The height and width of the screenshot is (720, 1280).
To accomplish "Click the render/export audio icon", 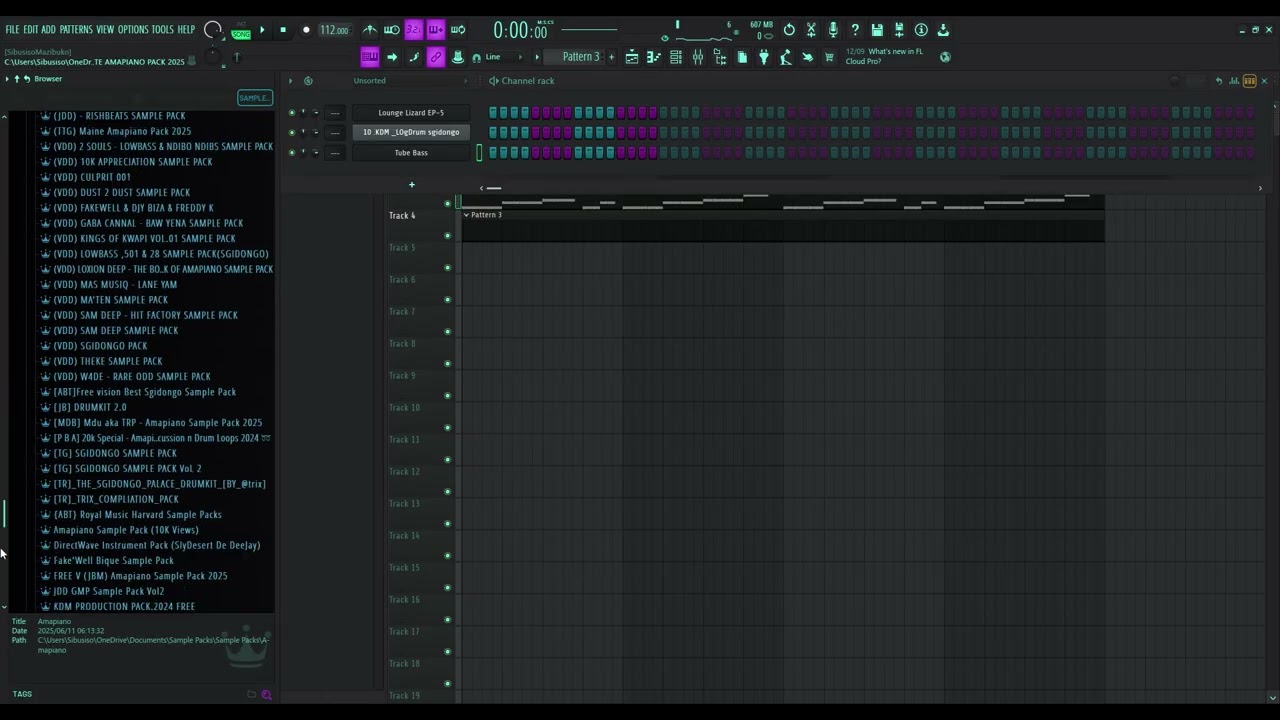I will click(899, 30).
